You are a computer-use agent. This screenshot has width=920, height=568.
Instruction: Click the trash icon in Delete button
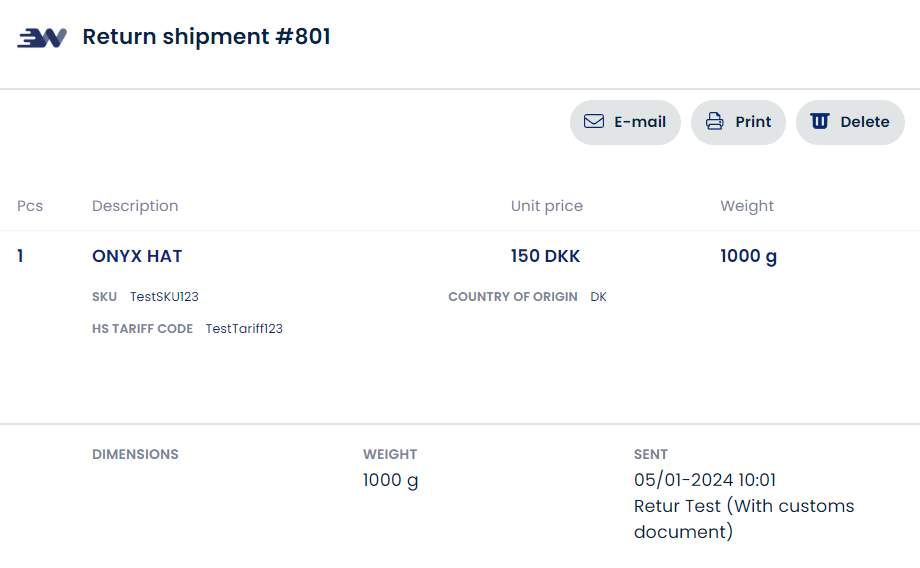[x=820, y=122]
